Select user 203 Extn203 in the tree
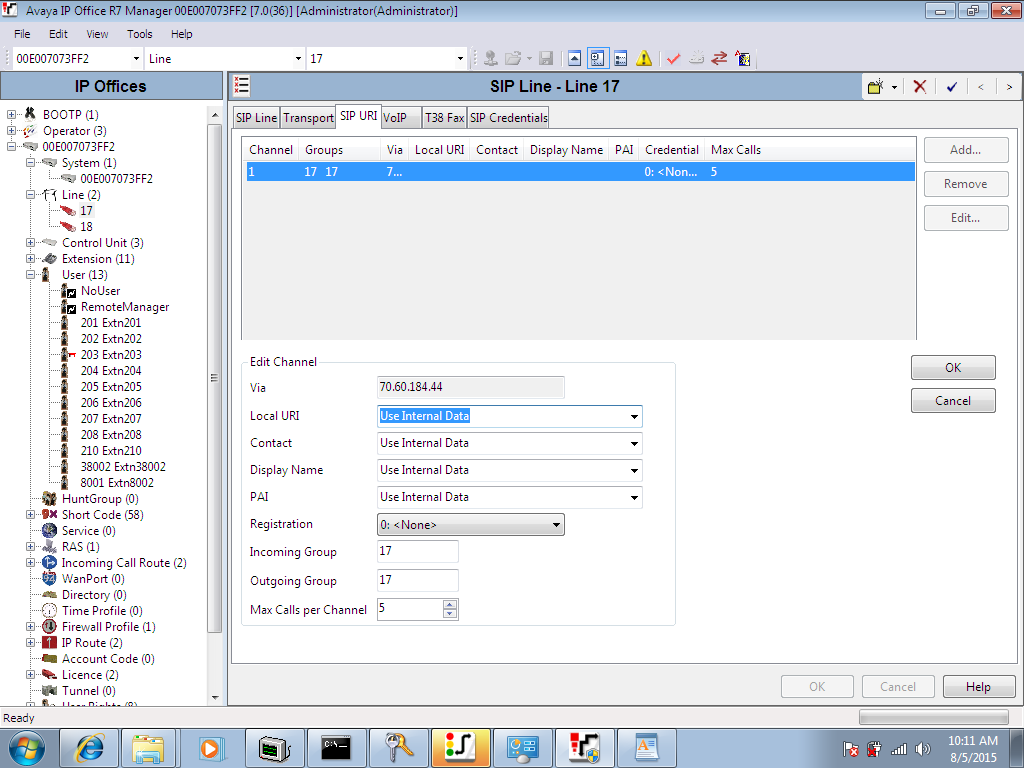Screen dimensions: 1024x768 point(111,355)
